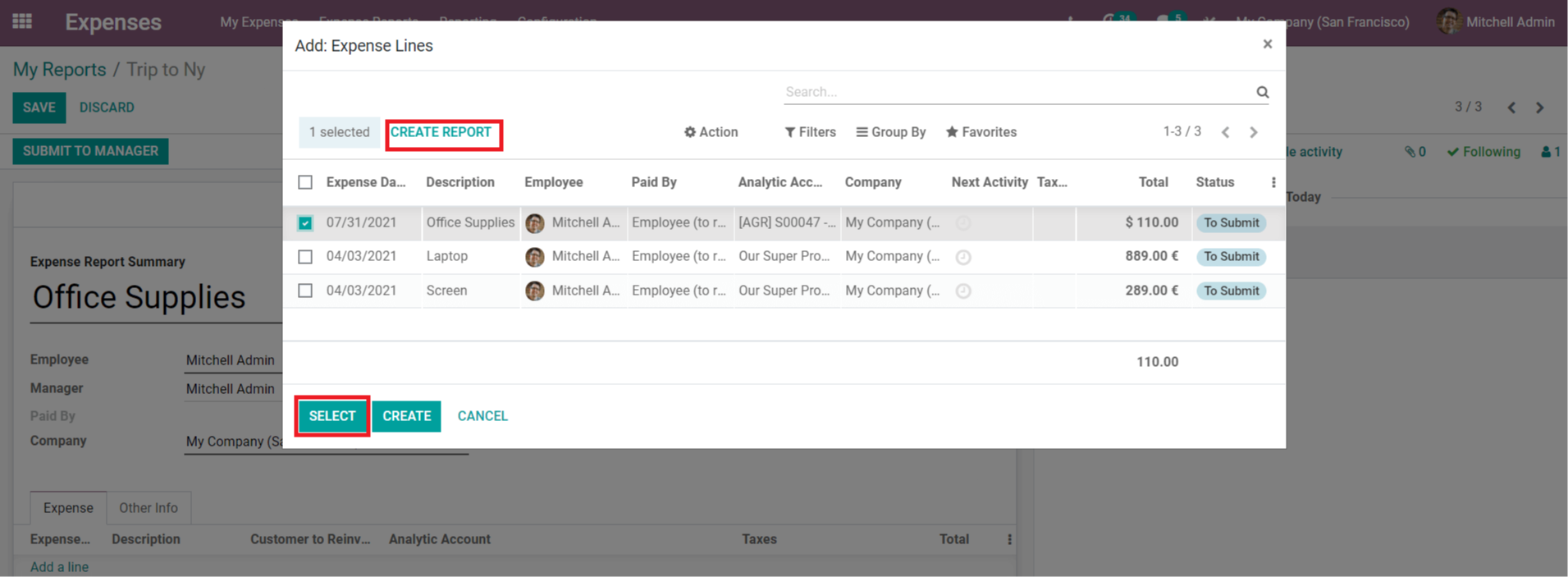Click Mitchell Admin avatar in Screen row
The width and height of the screenshot is (1568, 577).
click(x=535, y=291)
